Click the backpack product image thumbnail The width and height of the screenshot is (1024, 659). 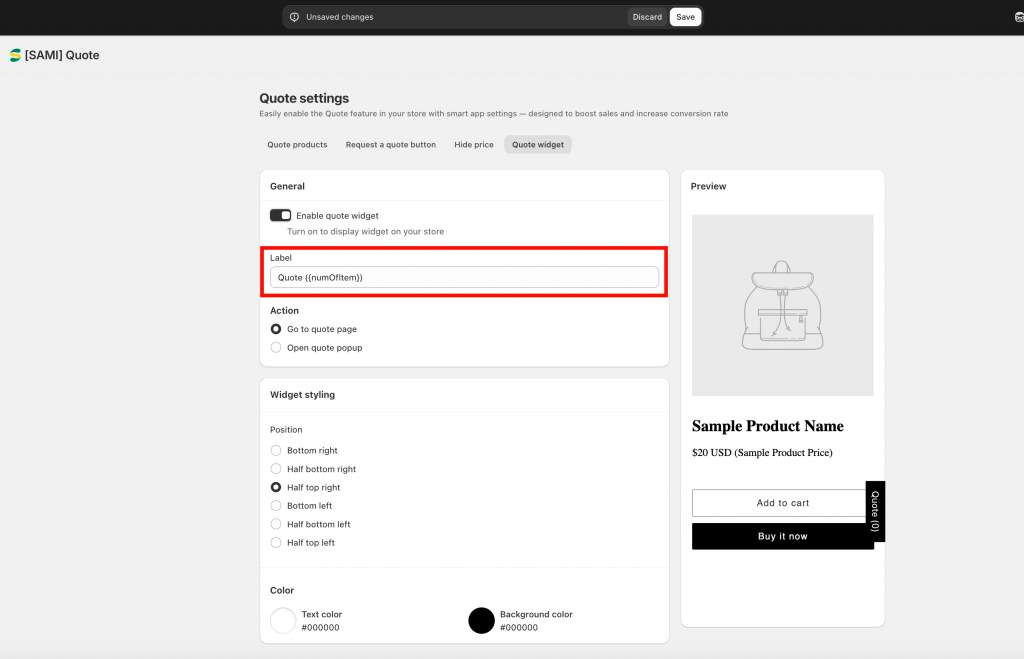782,305
